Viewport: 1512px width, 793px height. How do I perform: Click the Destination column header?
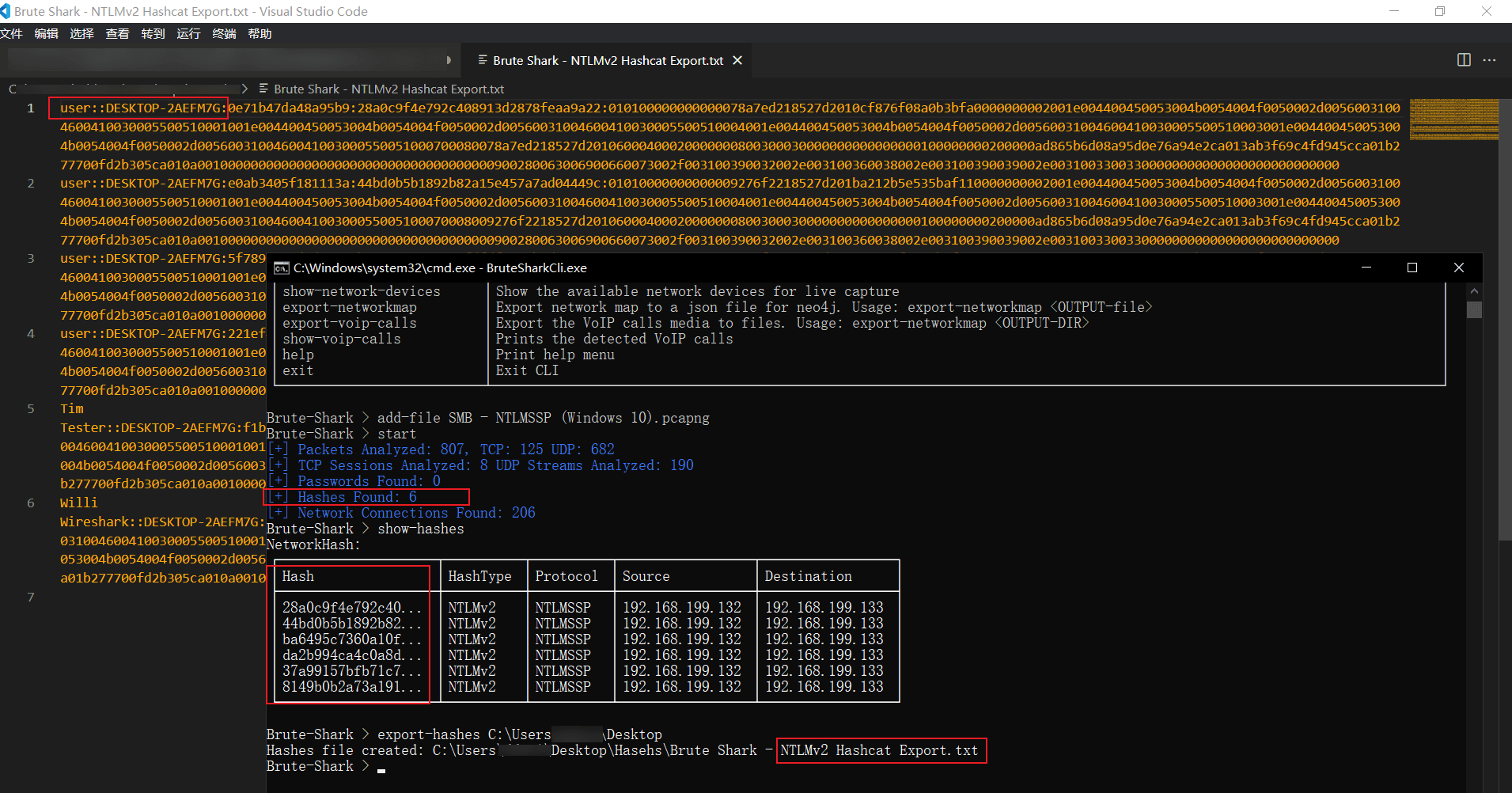(x=808, y=576)
